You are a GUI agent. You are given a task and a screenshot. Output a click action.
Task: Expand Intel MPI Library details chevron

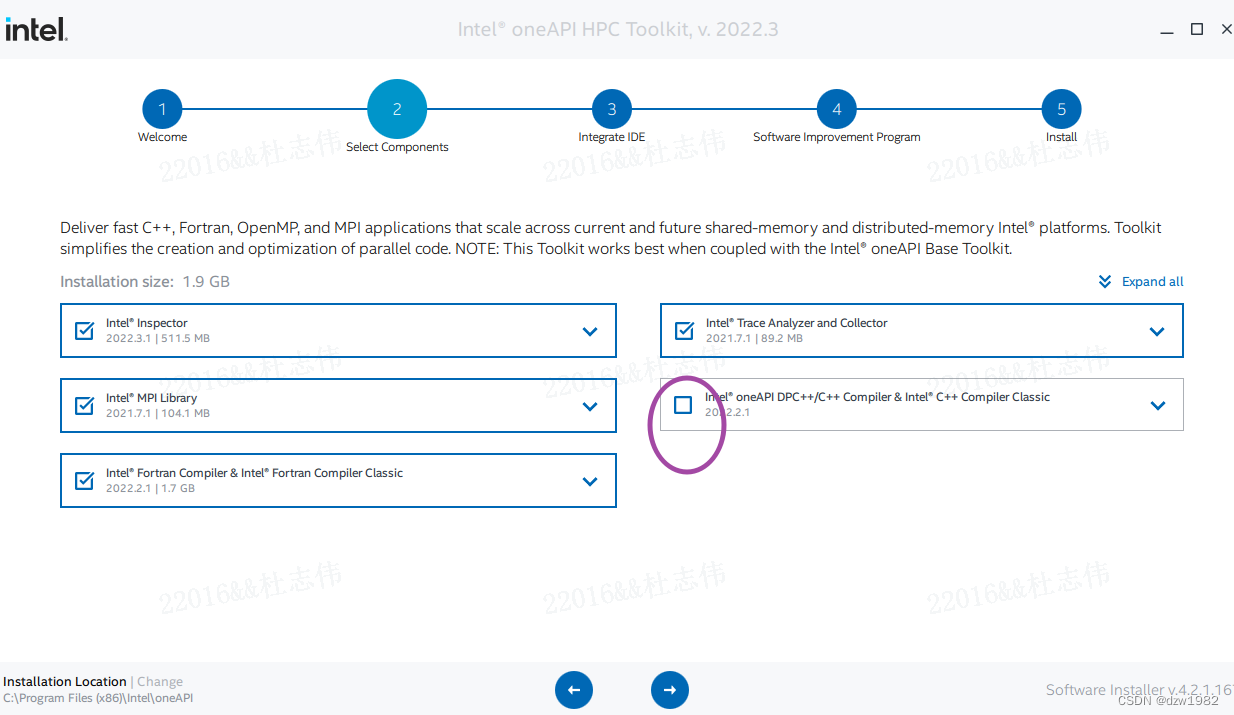[590, 407]
